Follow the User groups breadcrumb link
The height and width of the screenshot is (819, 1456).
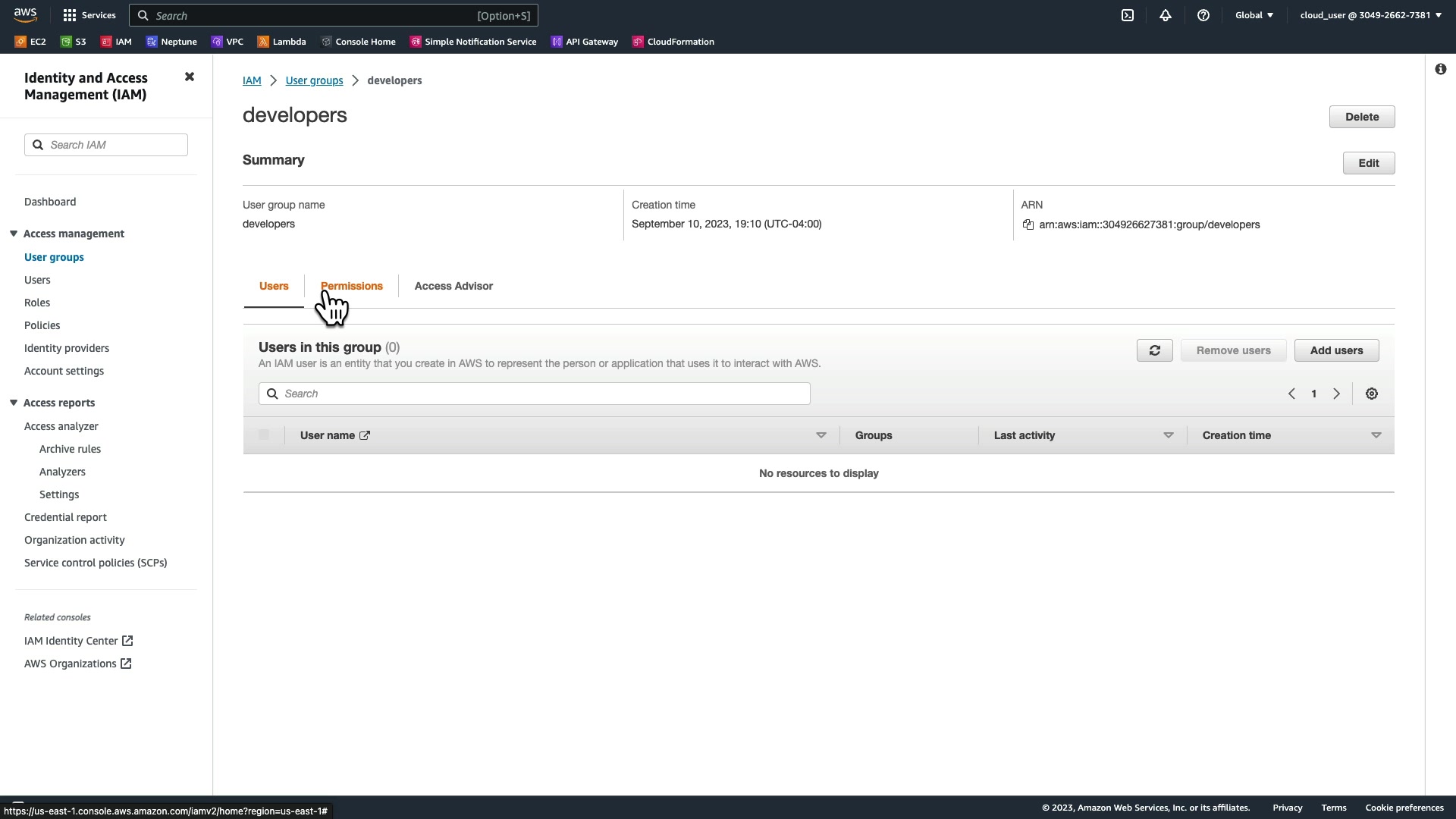point(314,80)
